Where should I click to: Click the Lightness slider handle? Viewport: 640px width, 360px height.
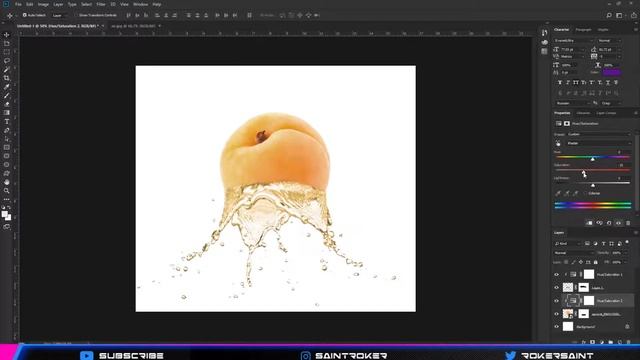click(593, 185)
